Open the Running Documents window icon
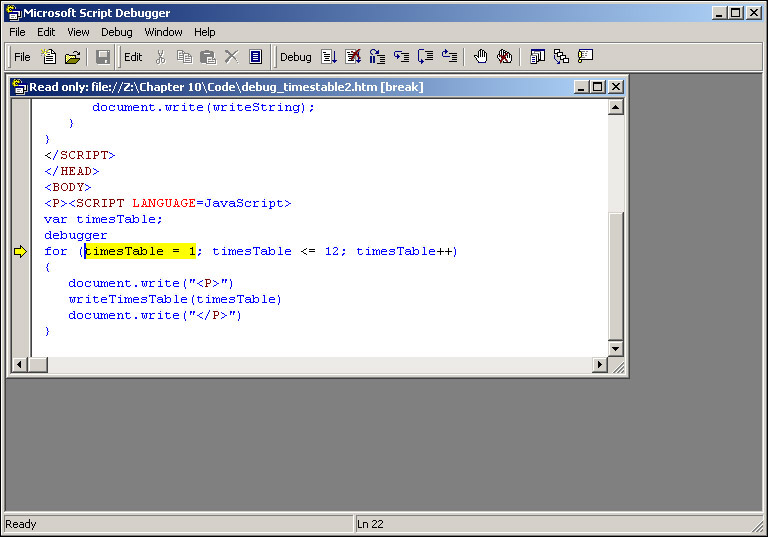This screenshot has width=768, height=537. point(537,57)
